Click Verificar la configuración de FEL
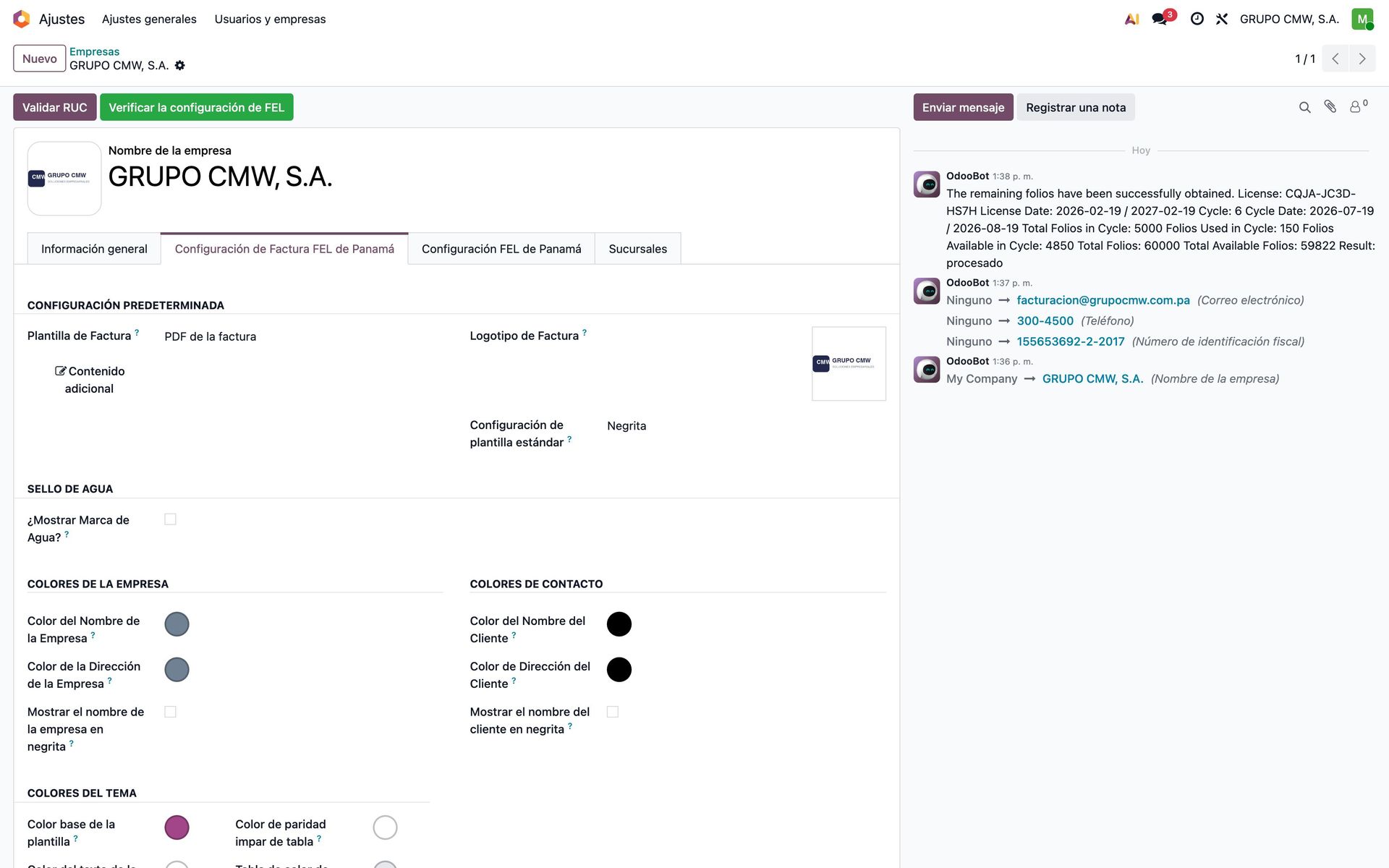Screen dimensions: 1389x868 click(x=196, y=107)
